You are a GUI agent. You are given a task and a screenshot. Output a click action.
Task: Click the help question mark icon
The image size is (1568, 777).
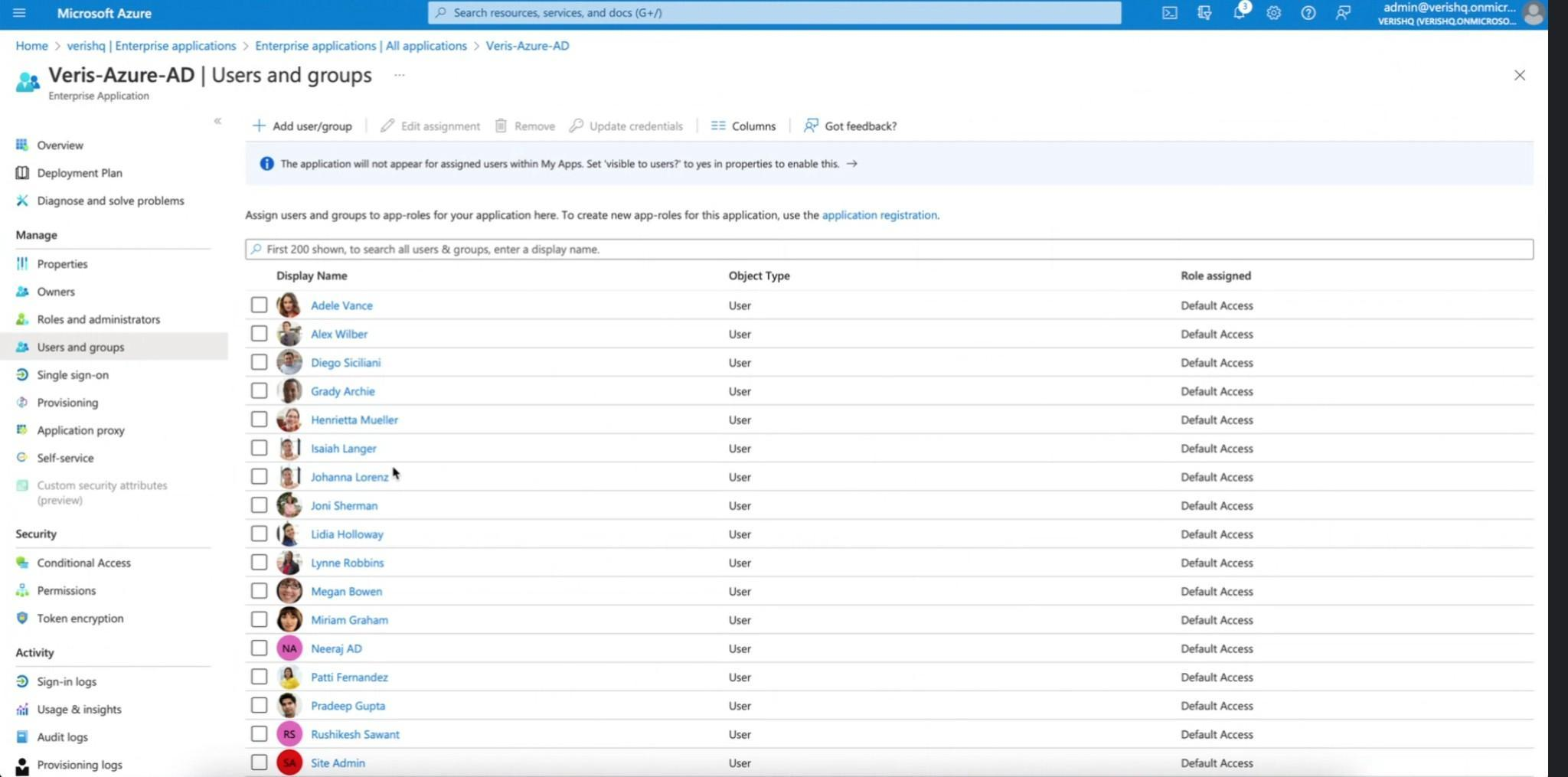click(1308, 13)
